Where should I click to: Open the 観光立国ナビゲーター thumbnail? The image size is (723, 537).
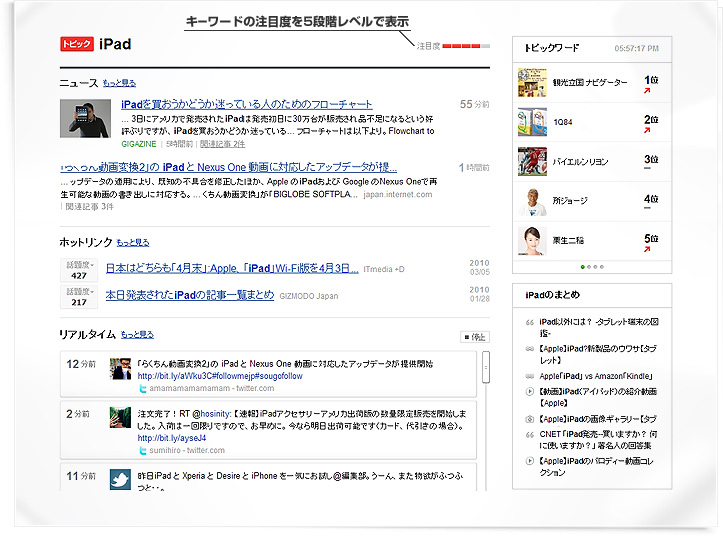[532, 83]
